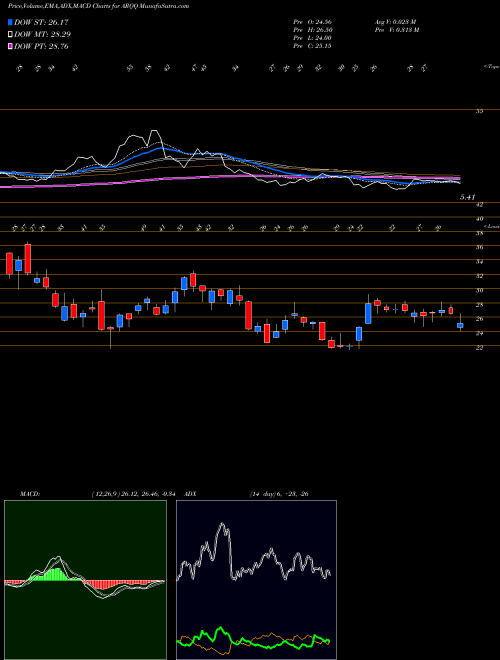500x660 pixels.
Task: Click the 'Pre L: 24.00' low value
Action: pyautogui.click(x=313, y=38)
